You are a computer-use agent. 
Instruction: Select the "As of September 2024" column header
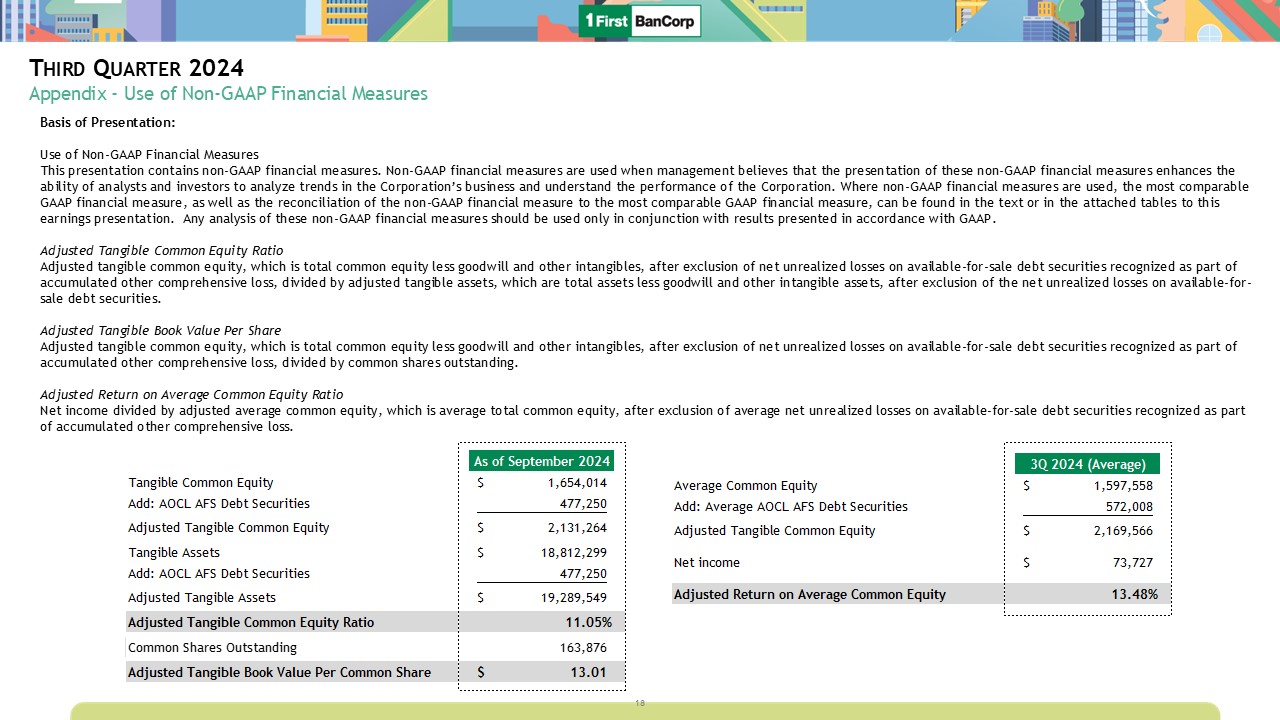541,461
